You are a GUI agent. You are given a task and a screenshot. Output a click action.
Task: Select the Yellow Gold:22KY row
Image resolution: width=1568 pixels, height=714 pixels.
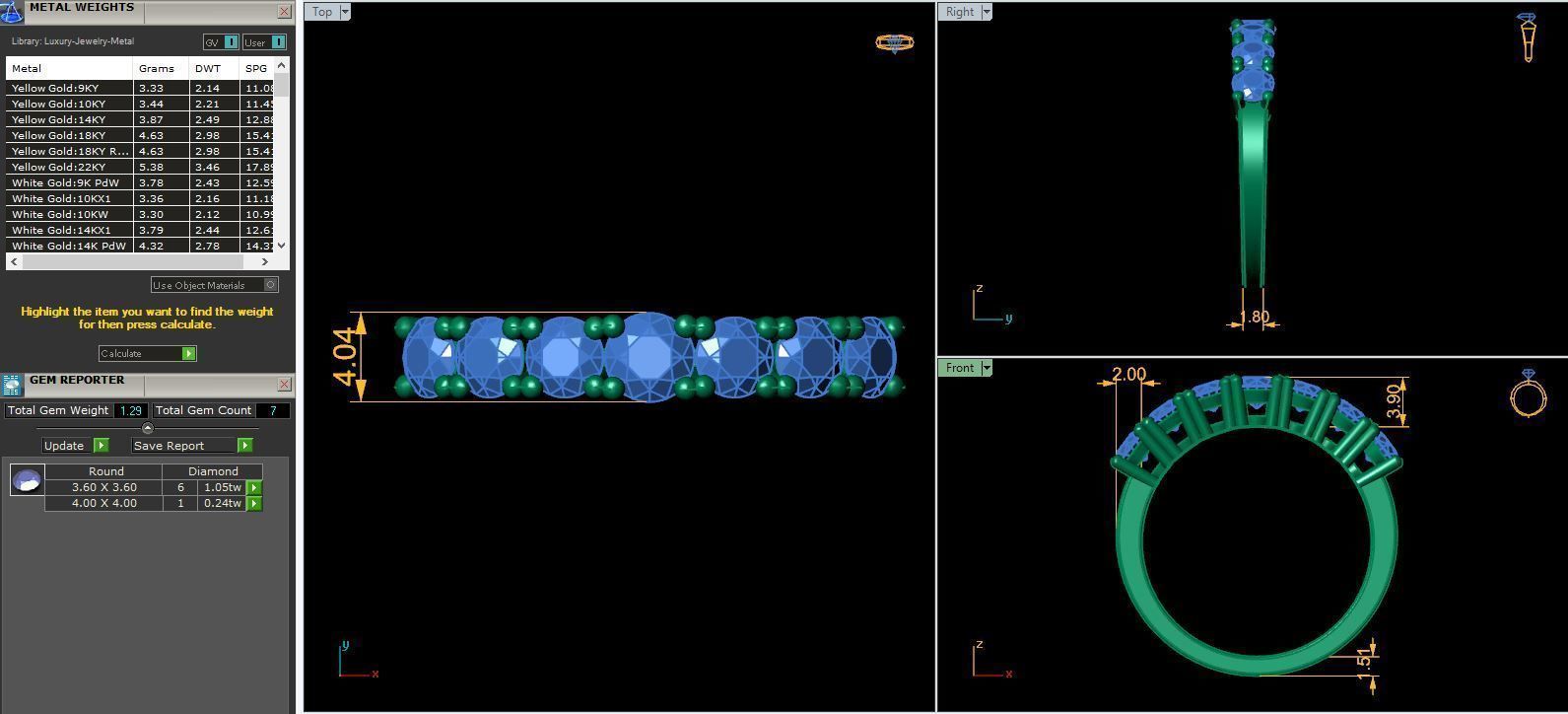click(x=140, y=167)
